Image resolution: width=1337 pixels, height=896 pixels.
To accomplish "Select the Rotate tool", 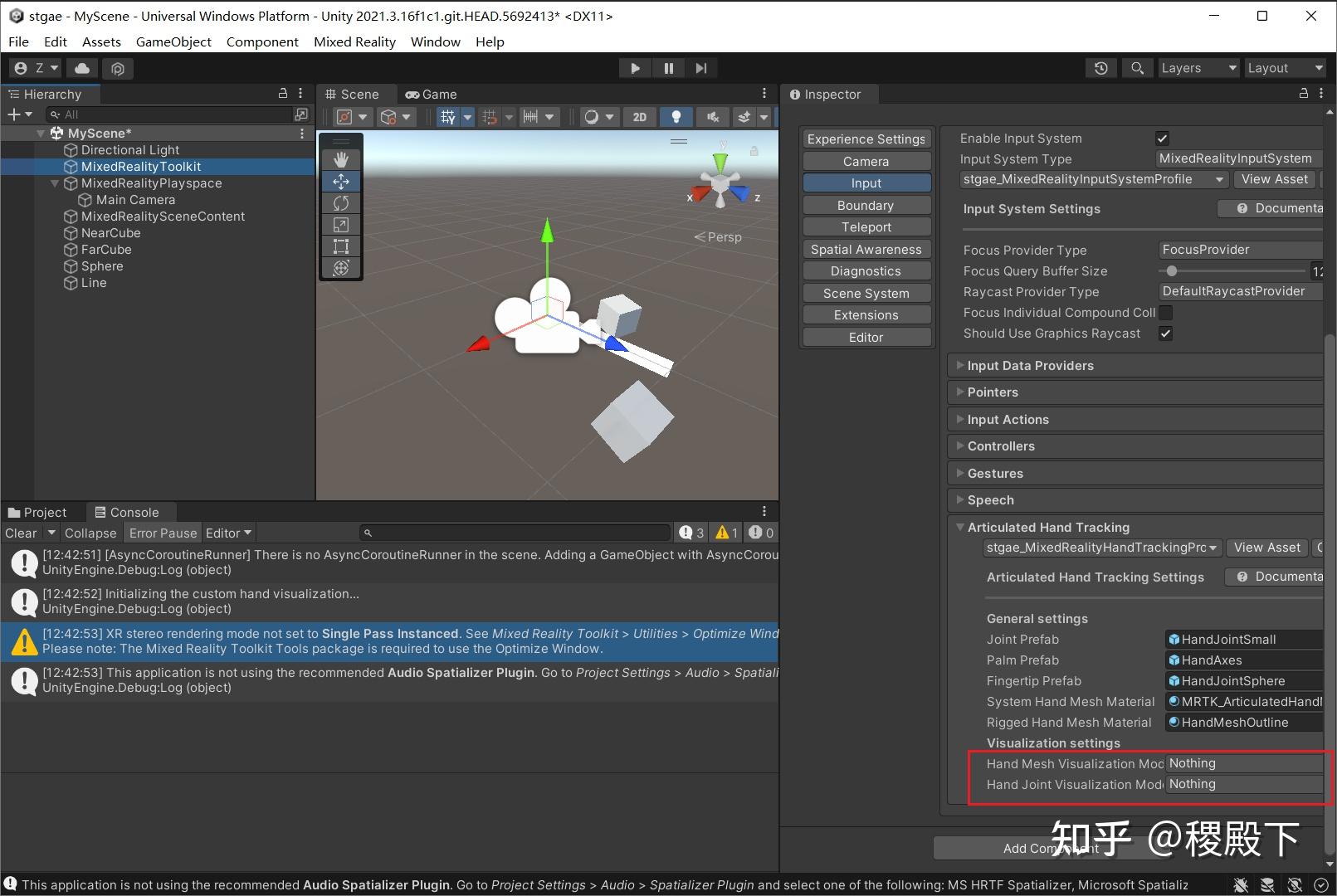I will pyautogui.click(x=341, y=202).
